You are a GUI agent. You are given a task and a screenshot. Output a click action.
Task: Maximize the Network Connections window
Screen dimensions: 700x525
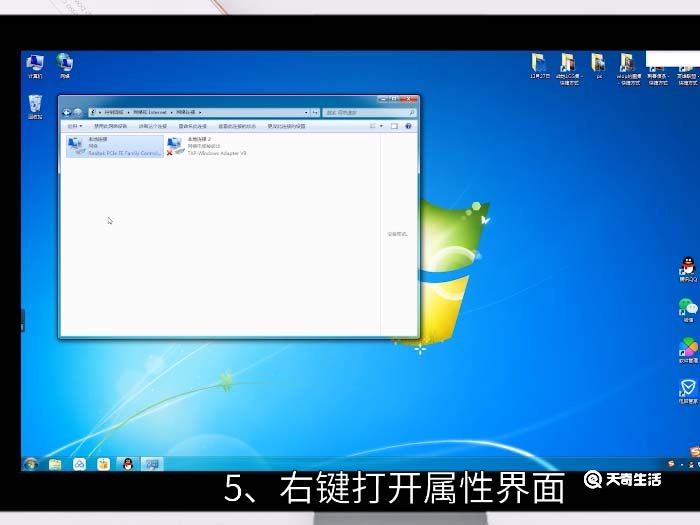(394, 99)
